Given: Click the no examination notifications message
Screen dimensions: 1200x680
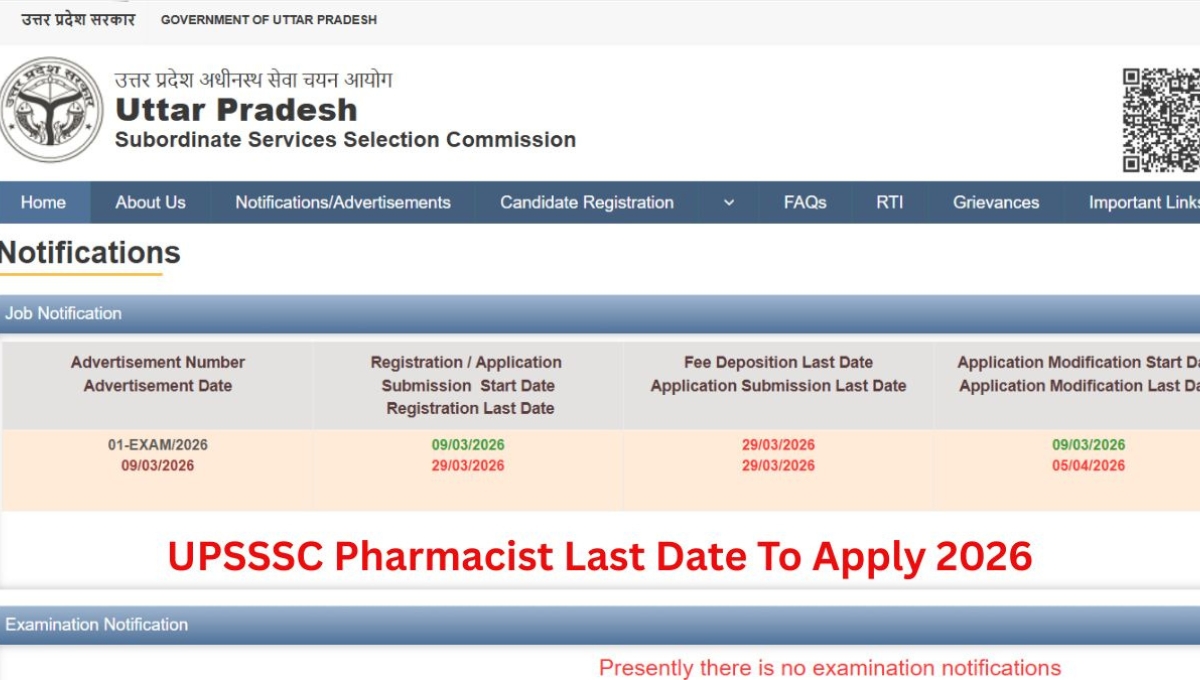Looking at the screenshot, I should (x=828, y=667).
